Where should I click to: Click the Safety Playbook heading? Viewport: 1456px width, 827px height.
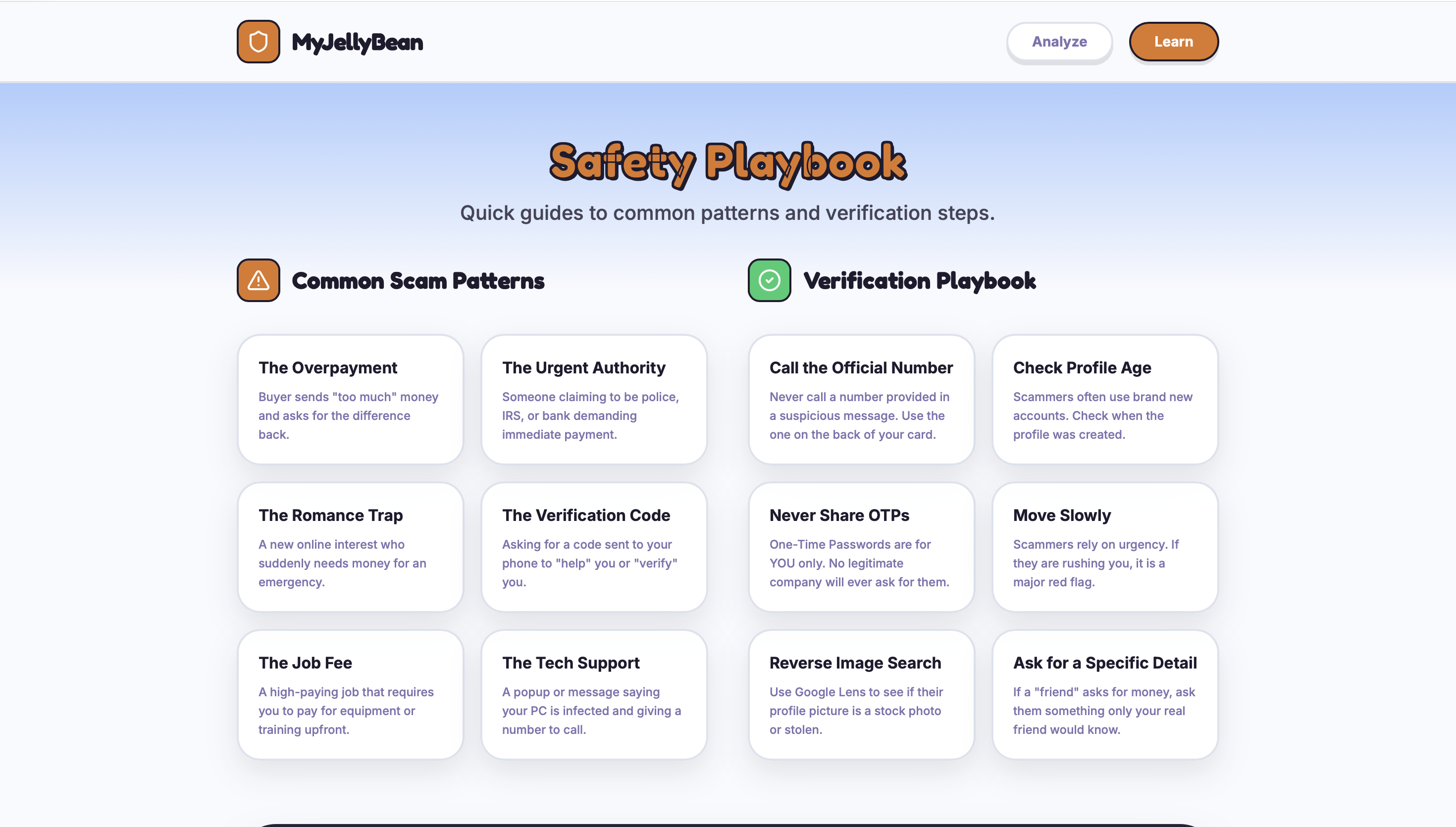tap(728, 162)
